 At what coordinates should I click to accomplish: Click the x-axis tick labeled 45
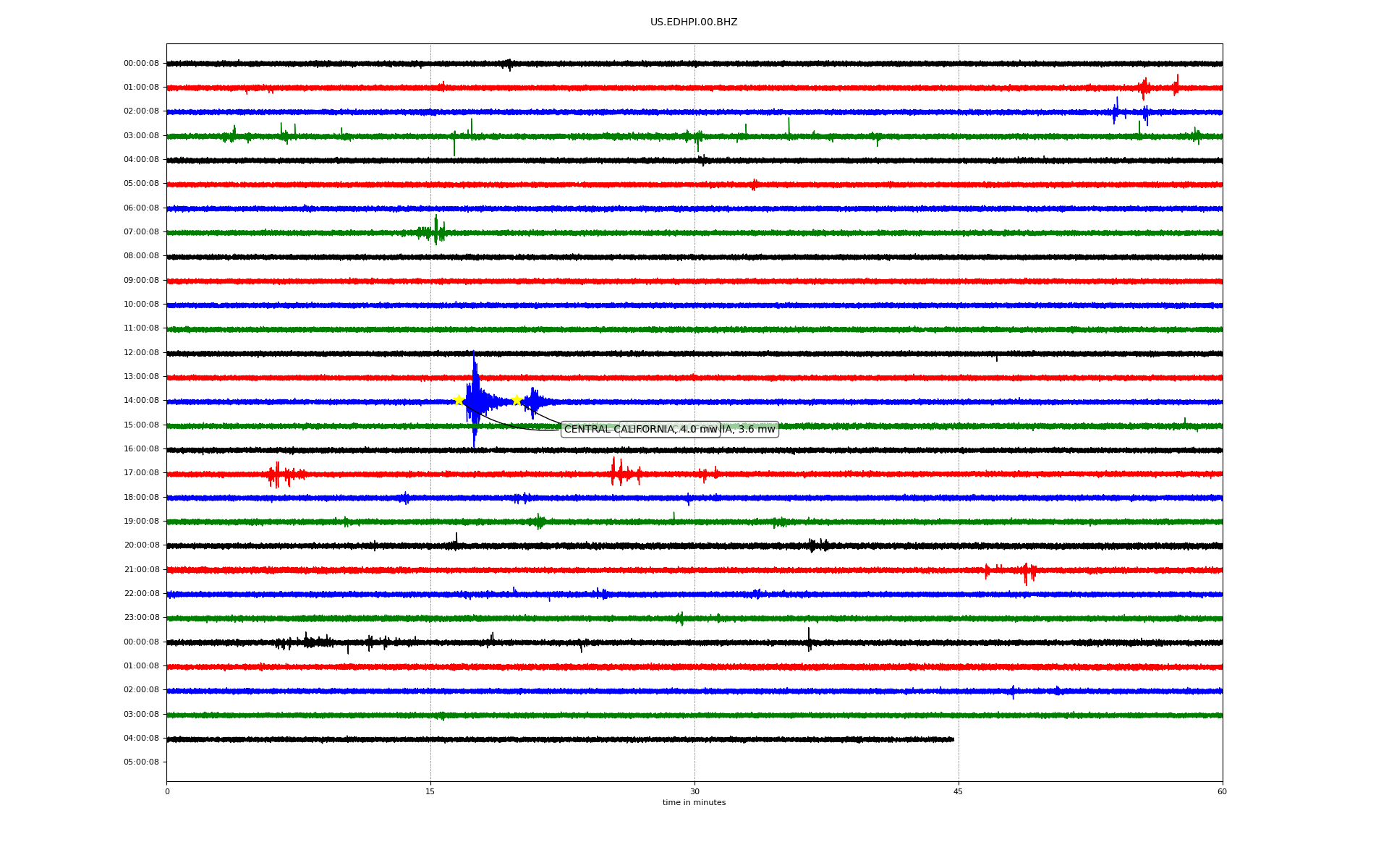[959, 791]
